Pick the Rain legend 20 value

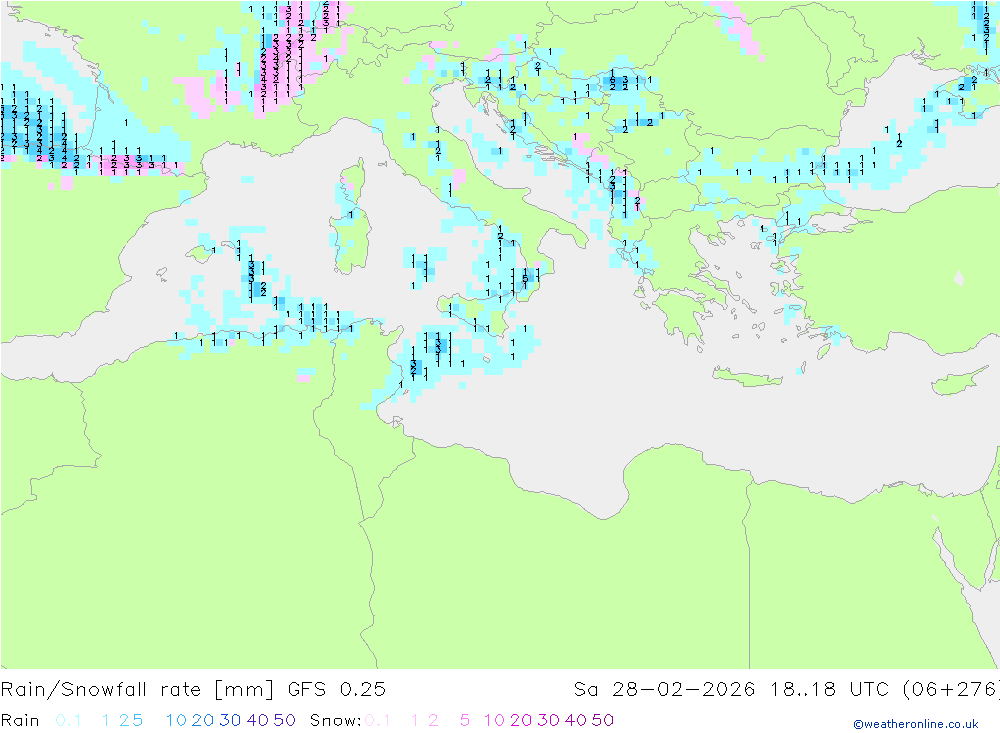coord(203,720)
